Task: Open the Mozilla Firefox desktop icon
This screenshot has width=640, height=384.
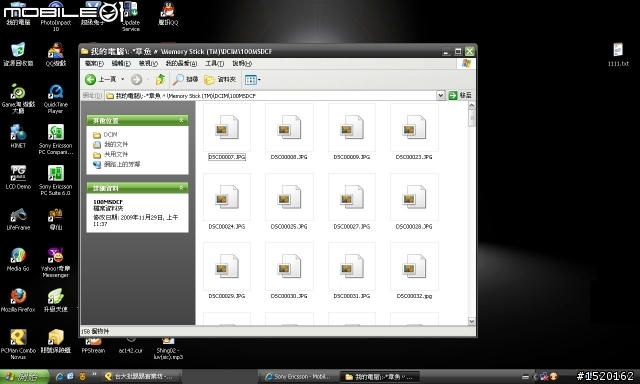Action: 18,301
